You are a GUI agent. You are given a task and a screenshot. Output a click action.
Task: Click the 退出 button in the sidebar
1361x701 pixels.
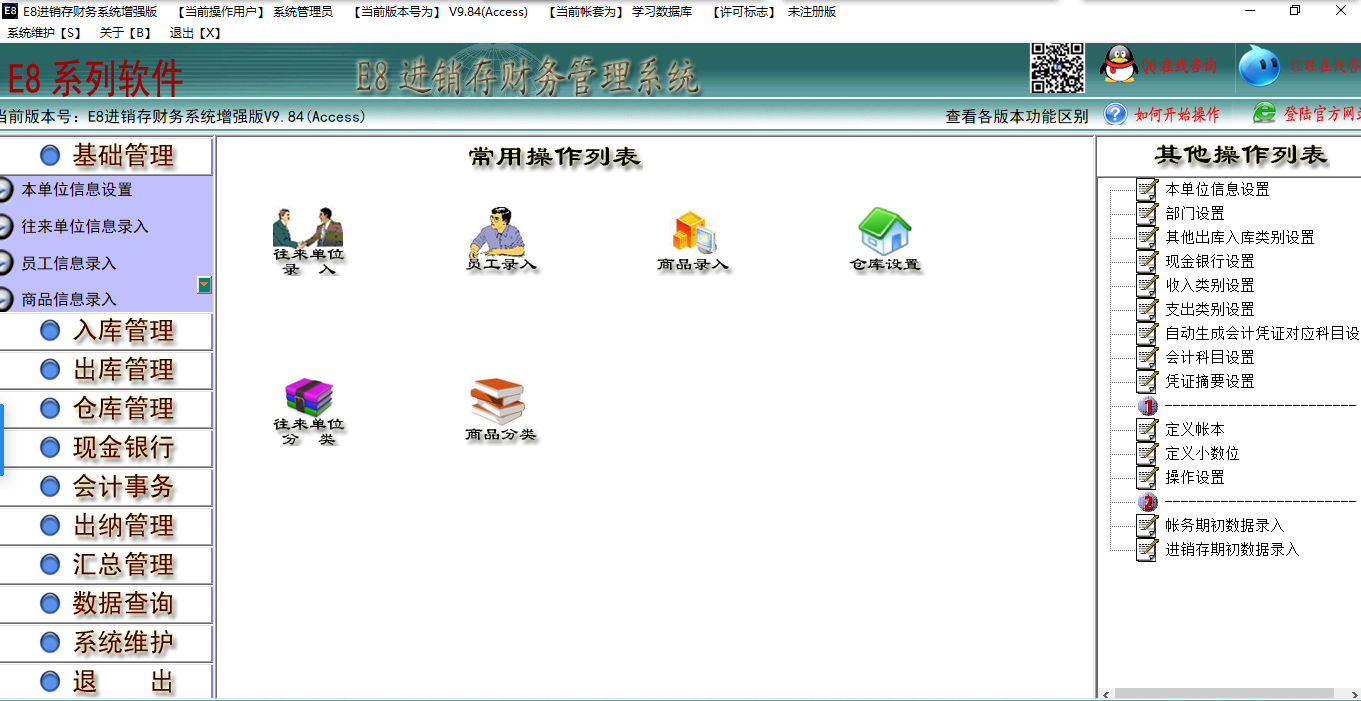pos(106,682)
